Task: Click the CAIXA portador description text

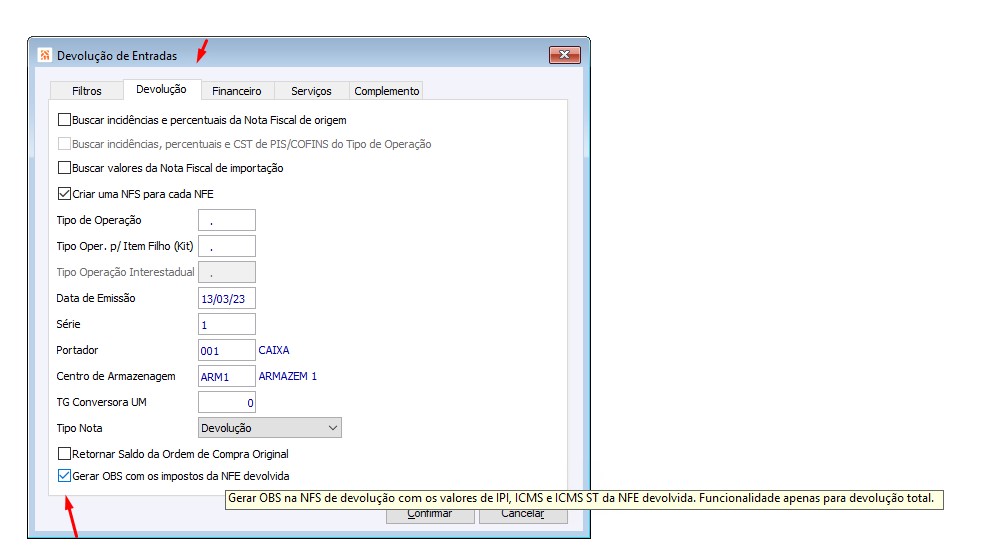Action: [x=274, y=350]
